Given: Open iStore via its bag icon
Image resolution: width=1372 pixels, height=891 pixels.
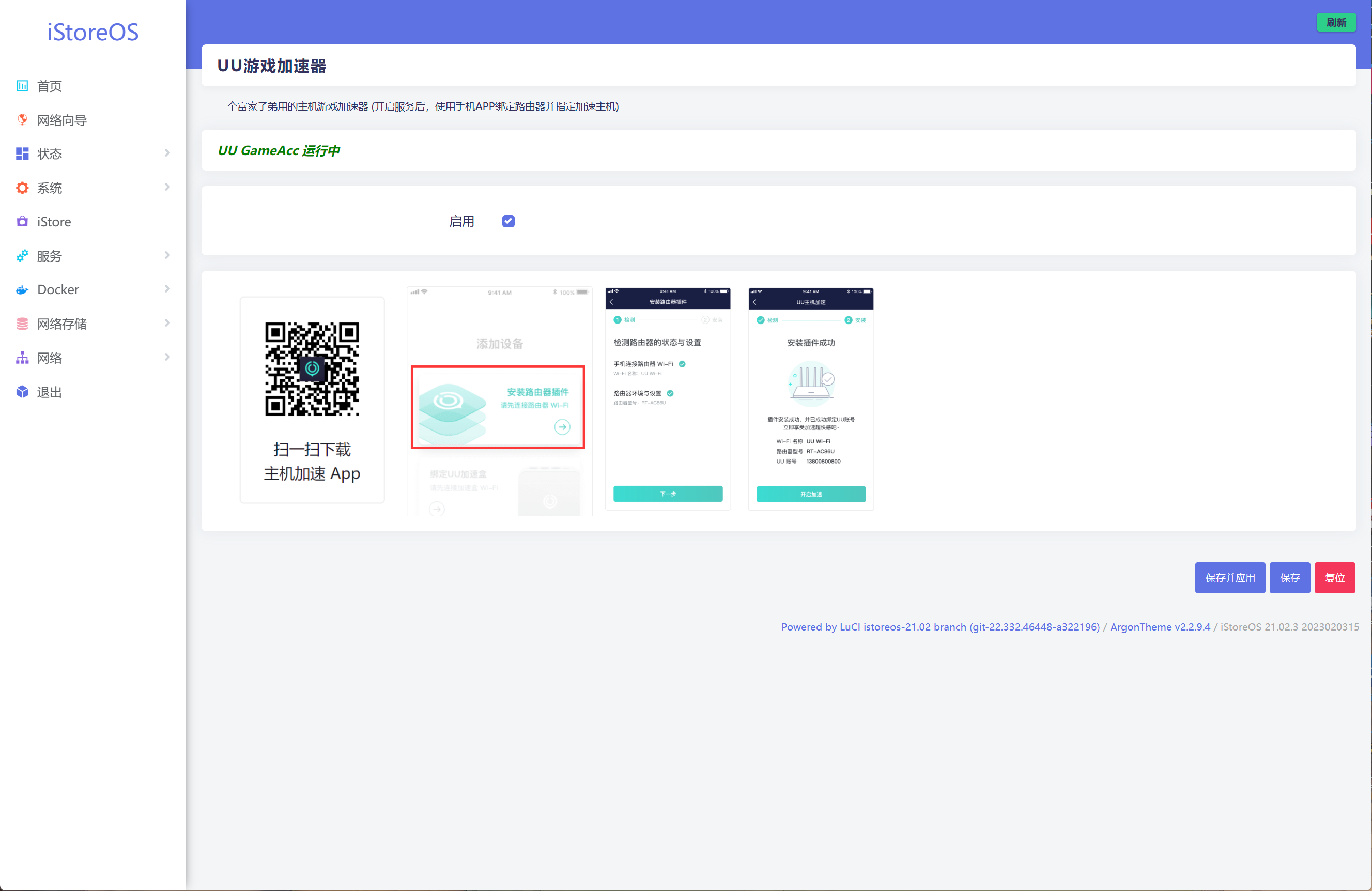Looking at the screenshot, I should point(22,221).
